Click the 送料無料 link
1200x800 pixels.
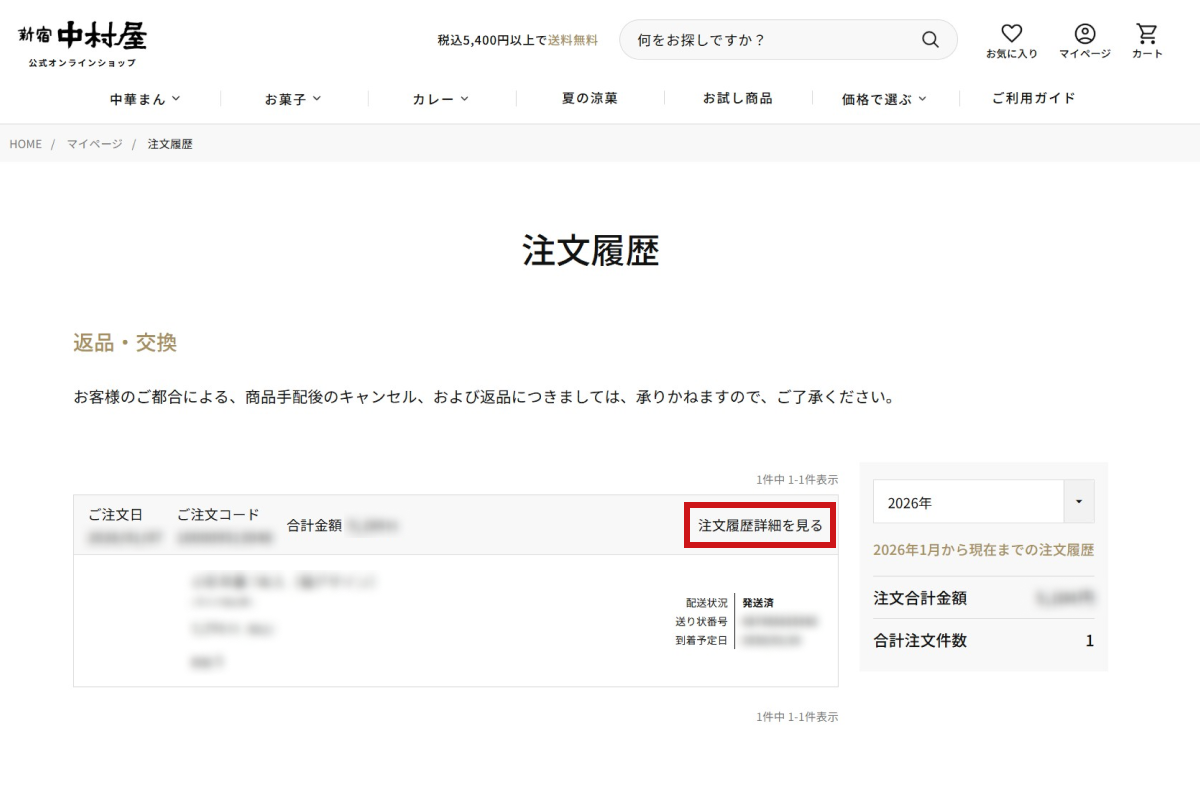(573, 40)
